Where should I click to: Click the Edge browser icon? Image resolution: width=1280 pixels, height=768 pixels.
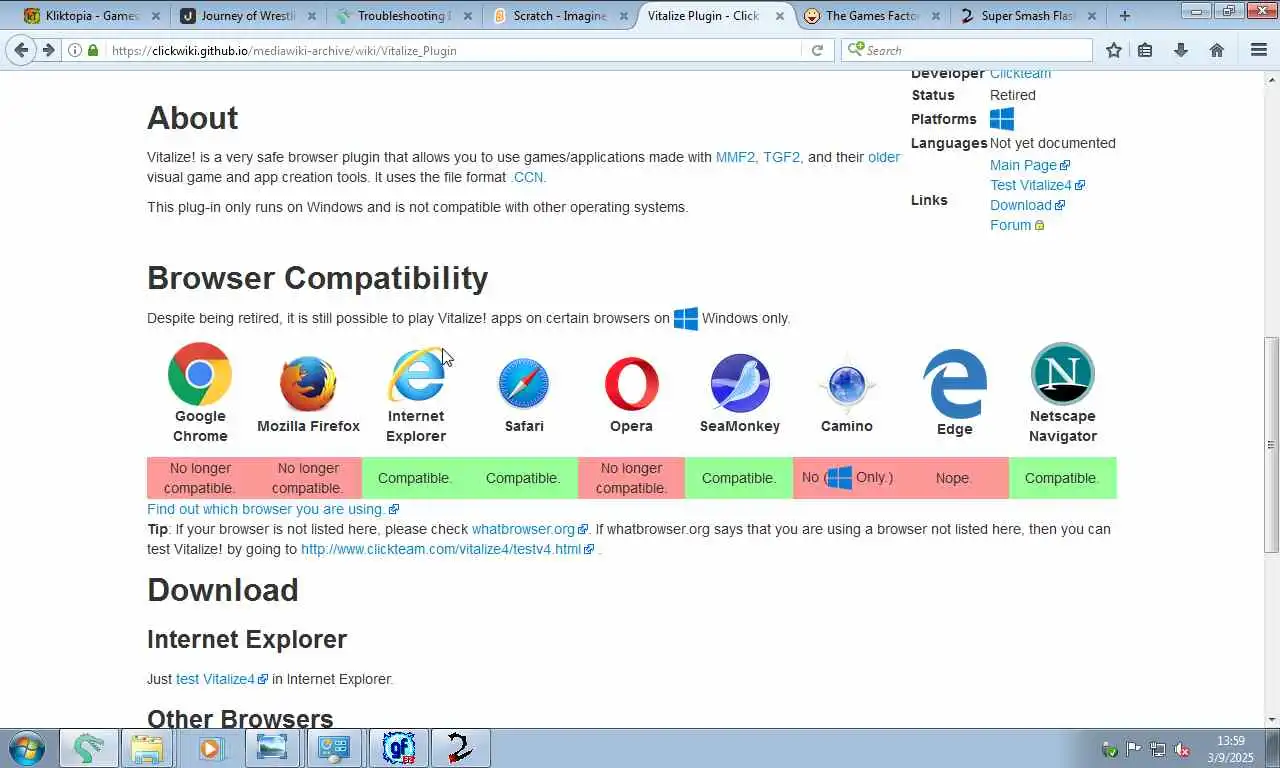tap(955, 383)
